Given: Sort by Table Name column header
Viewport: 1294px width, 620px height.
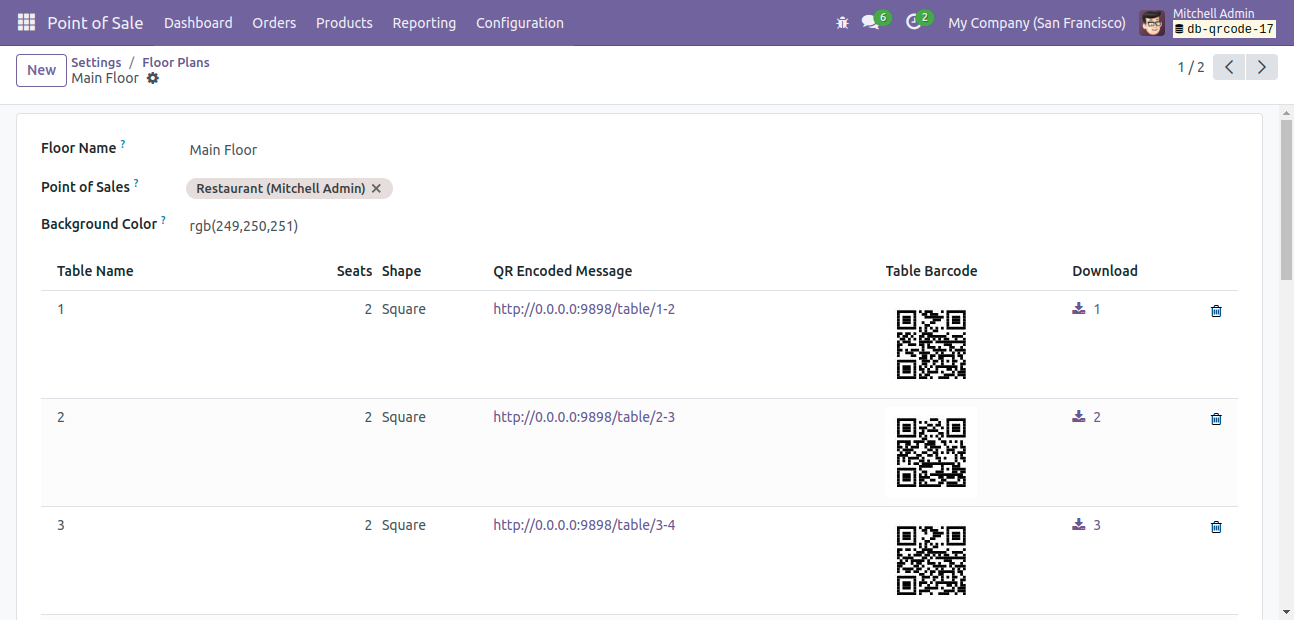Looking at the screenshot, I should pos(95,271).
